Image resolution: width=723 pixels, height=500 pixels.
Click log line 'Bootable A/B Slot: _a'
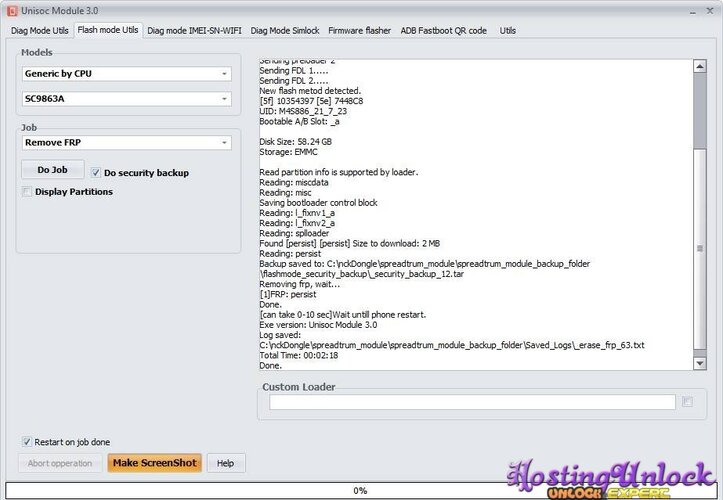click(300, 121)
